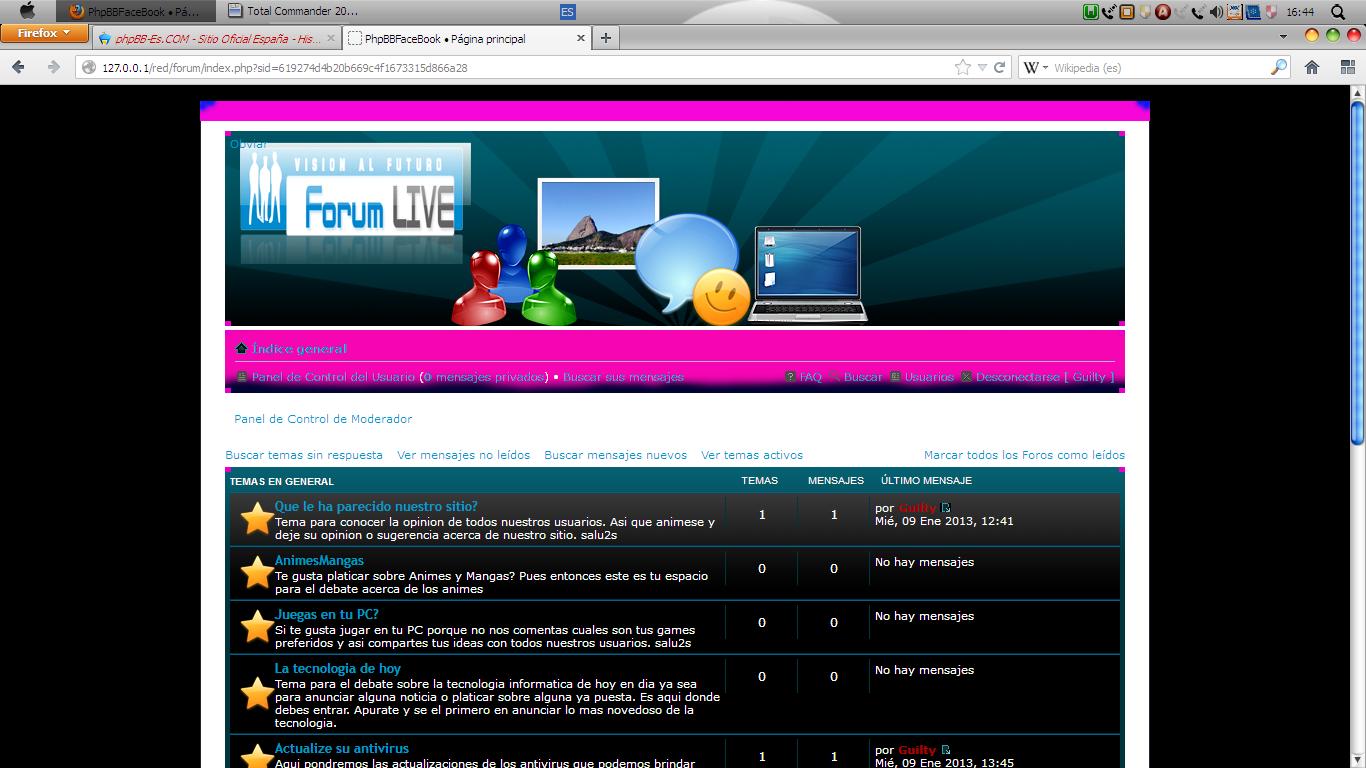Open the 'La tecnologia de hoy' forum

tap(337, 668)
